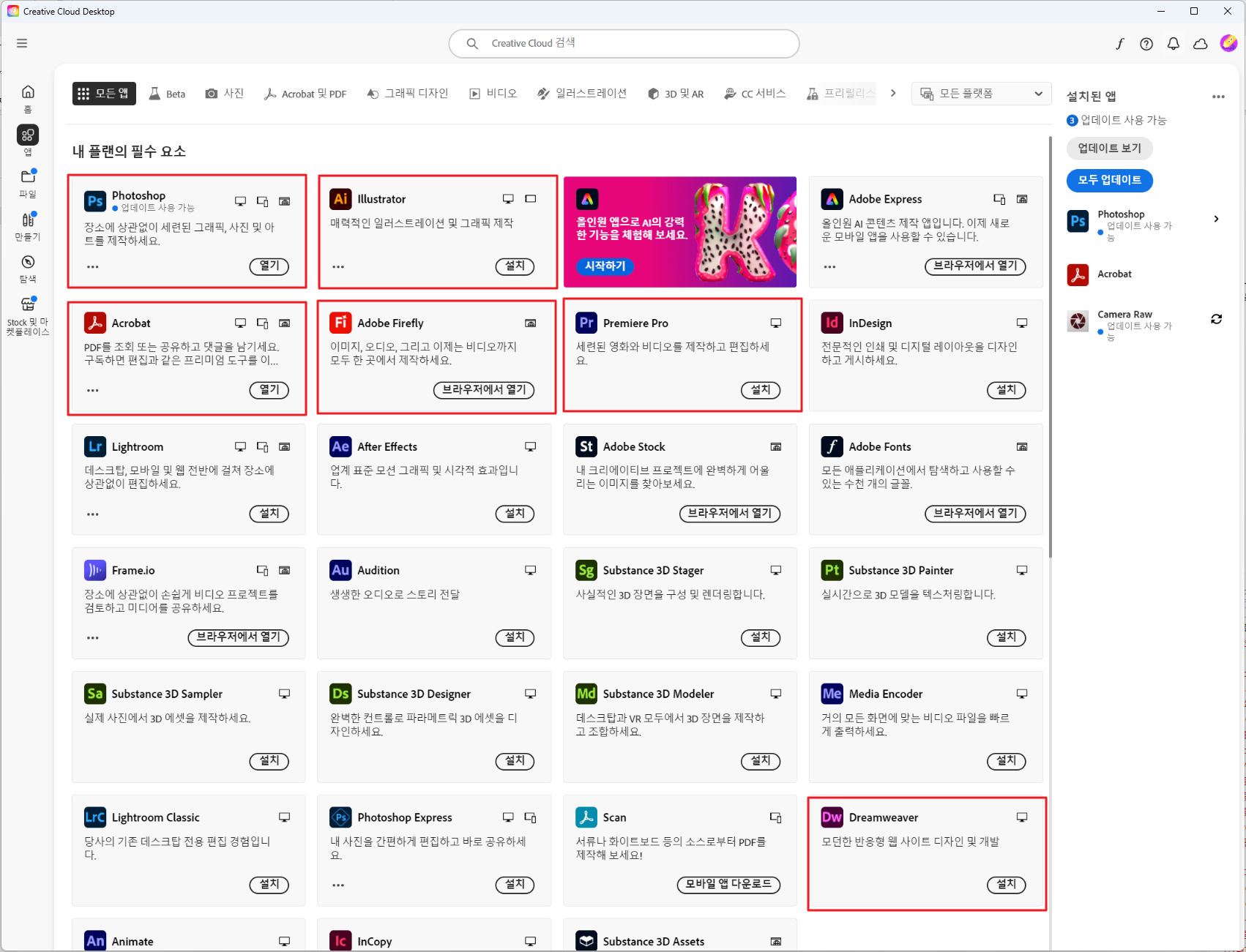Click the Adobe Firefly app icon
1246x952 pixels.
click(341, 323)
